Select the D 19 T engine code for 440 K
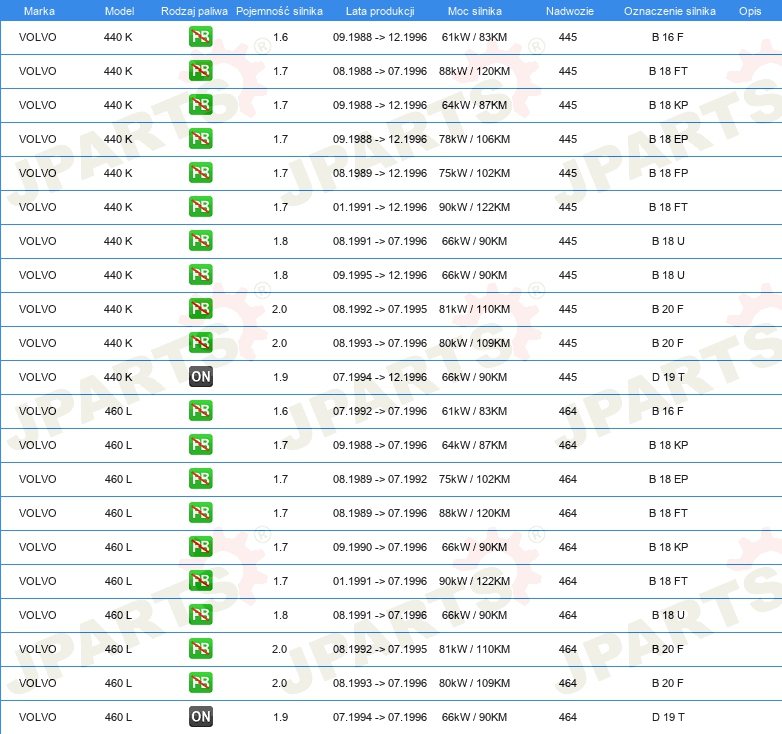The height and width of the screenshot is (734, 782). (x=668, y=377)
